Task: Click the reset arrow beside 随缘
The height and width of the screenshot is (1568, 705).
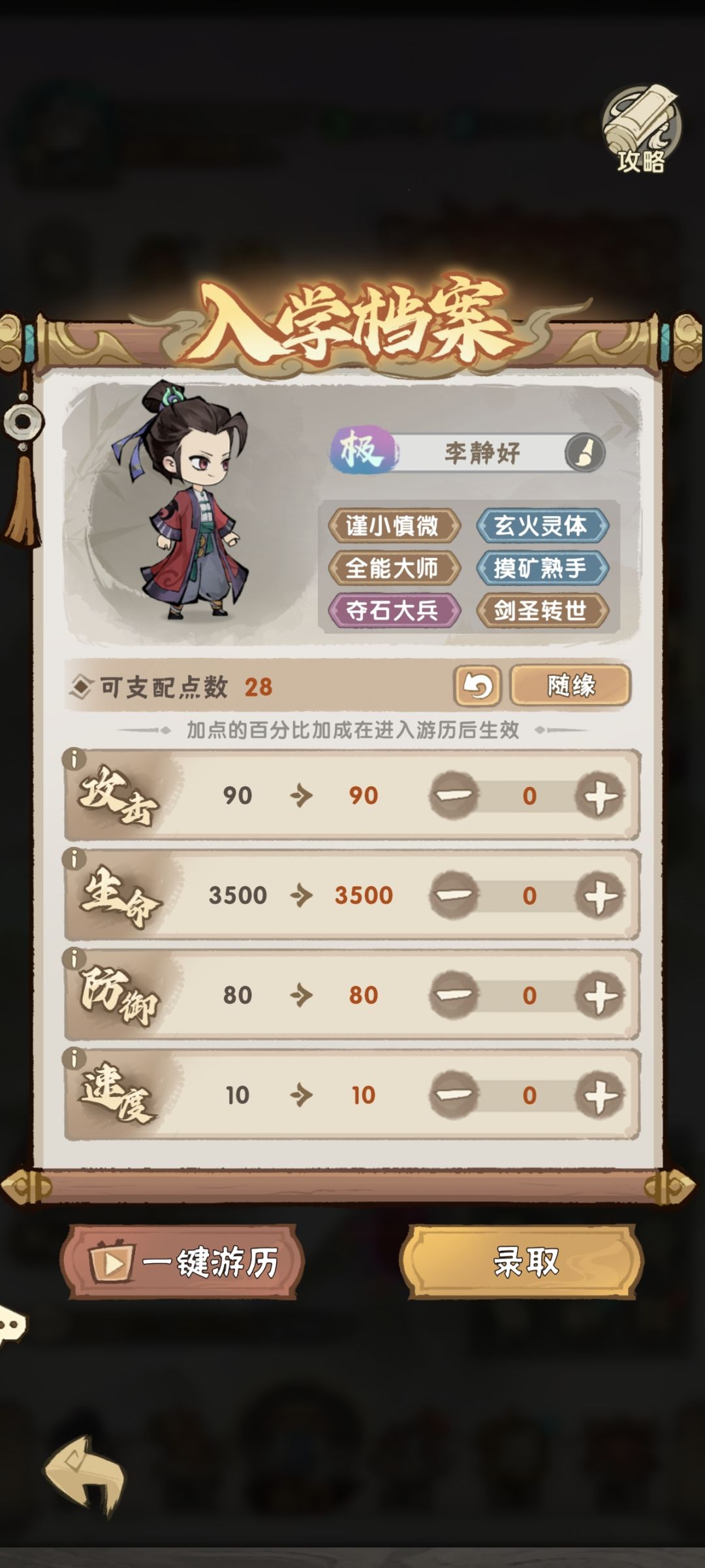Action: click(477, 686)
